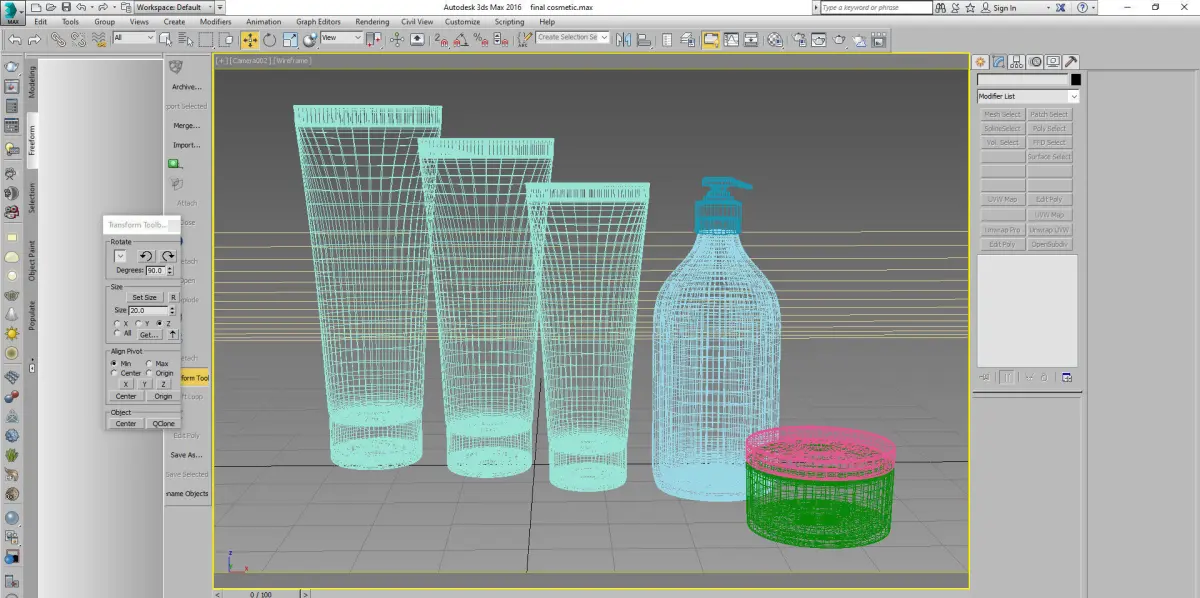Open Render Setup teapot icon

[x=800, y=40]
